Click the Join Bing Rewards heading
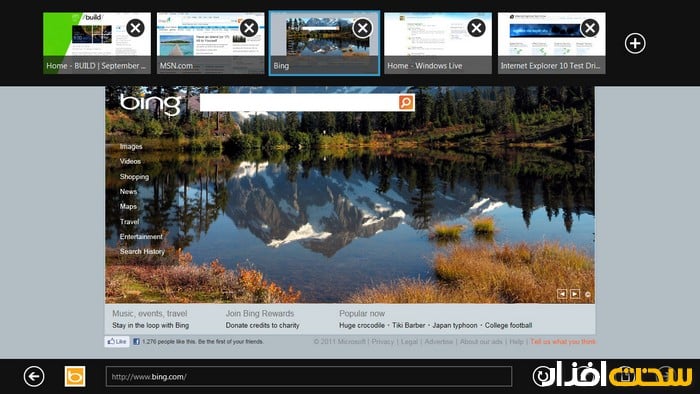700x394 pixels. pyautogui.click(x=260, y=313)
